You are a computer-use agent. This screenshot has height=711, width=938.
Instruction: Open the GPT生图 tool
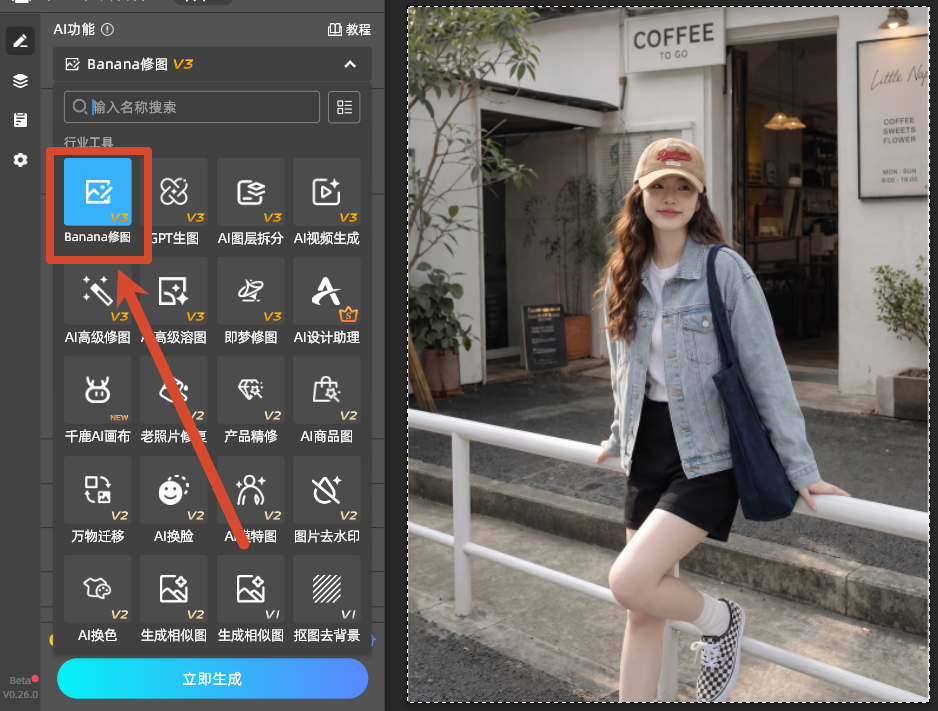point(174,191)
